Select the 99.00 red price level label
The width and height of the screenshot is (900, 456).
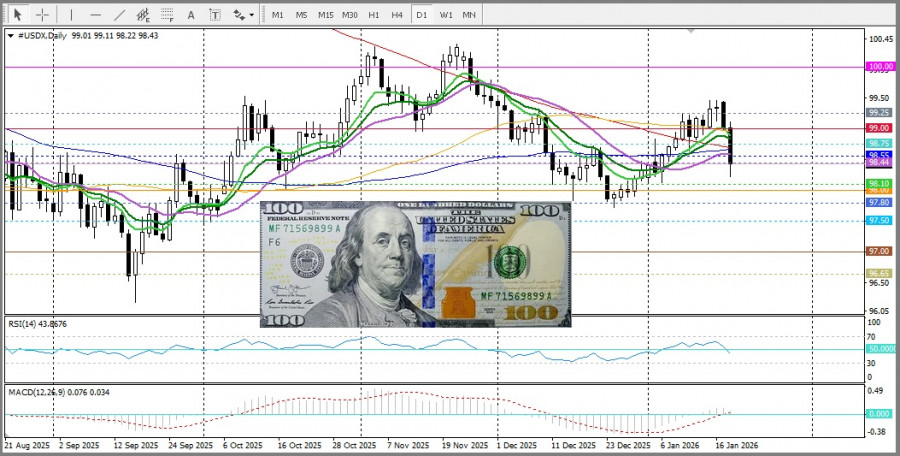(880, 127)
